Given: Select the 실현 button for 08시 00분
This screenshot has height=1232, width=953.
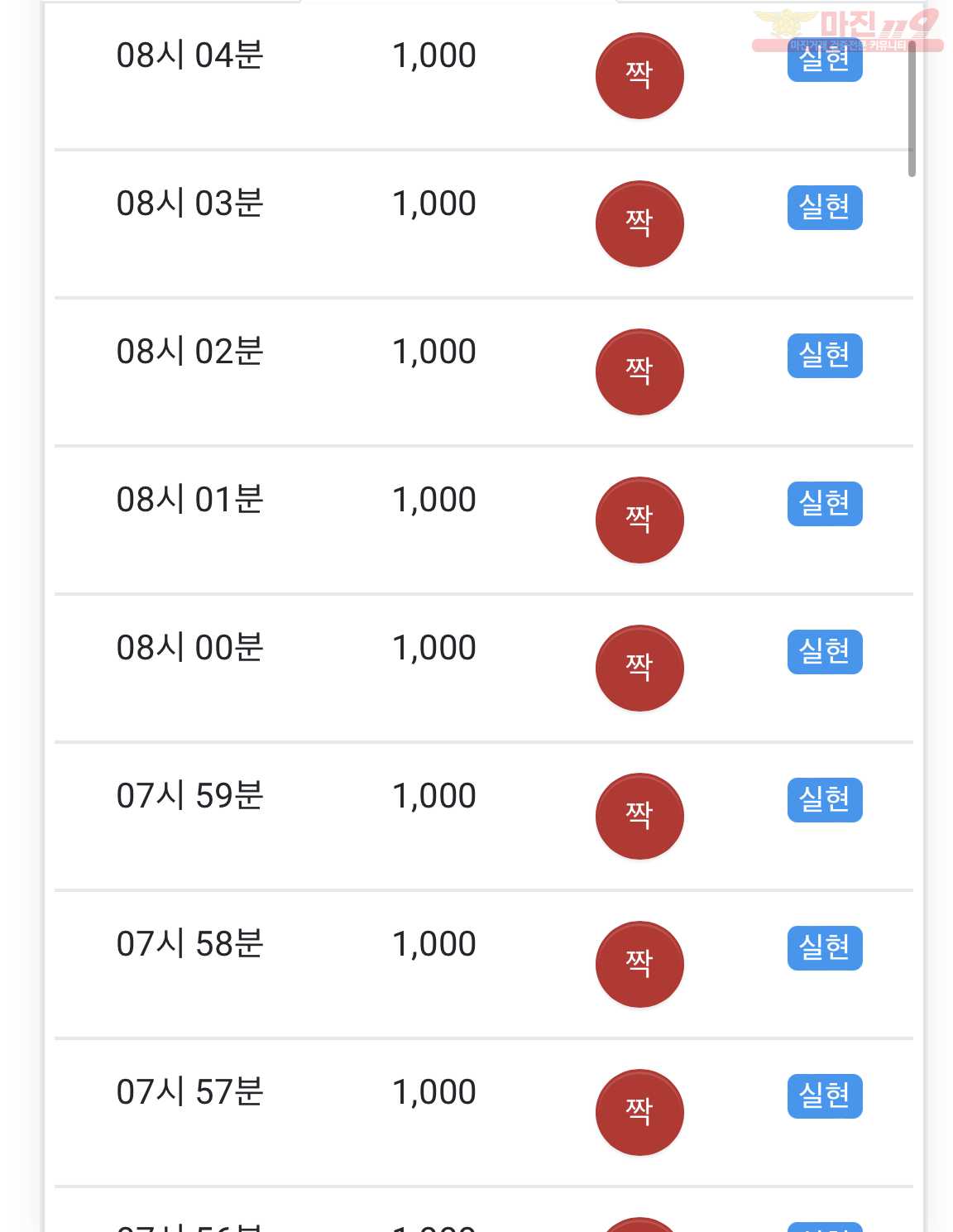Looking at the screenshot, I should pyautogui.click(x=825, y=652).
